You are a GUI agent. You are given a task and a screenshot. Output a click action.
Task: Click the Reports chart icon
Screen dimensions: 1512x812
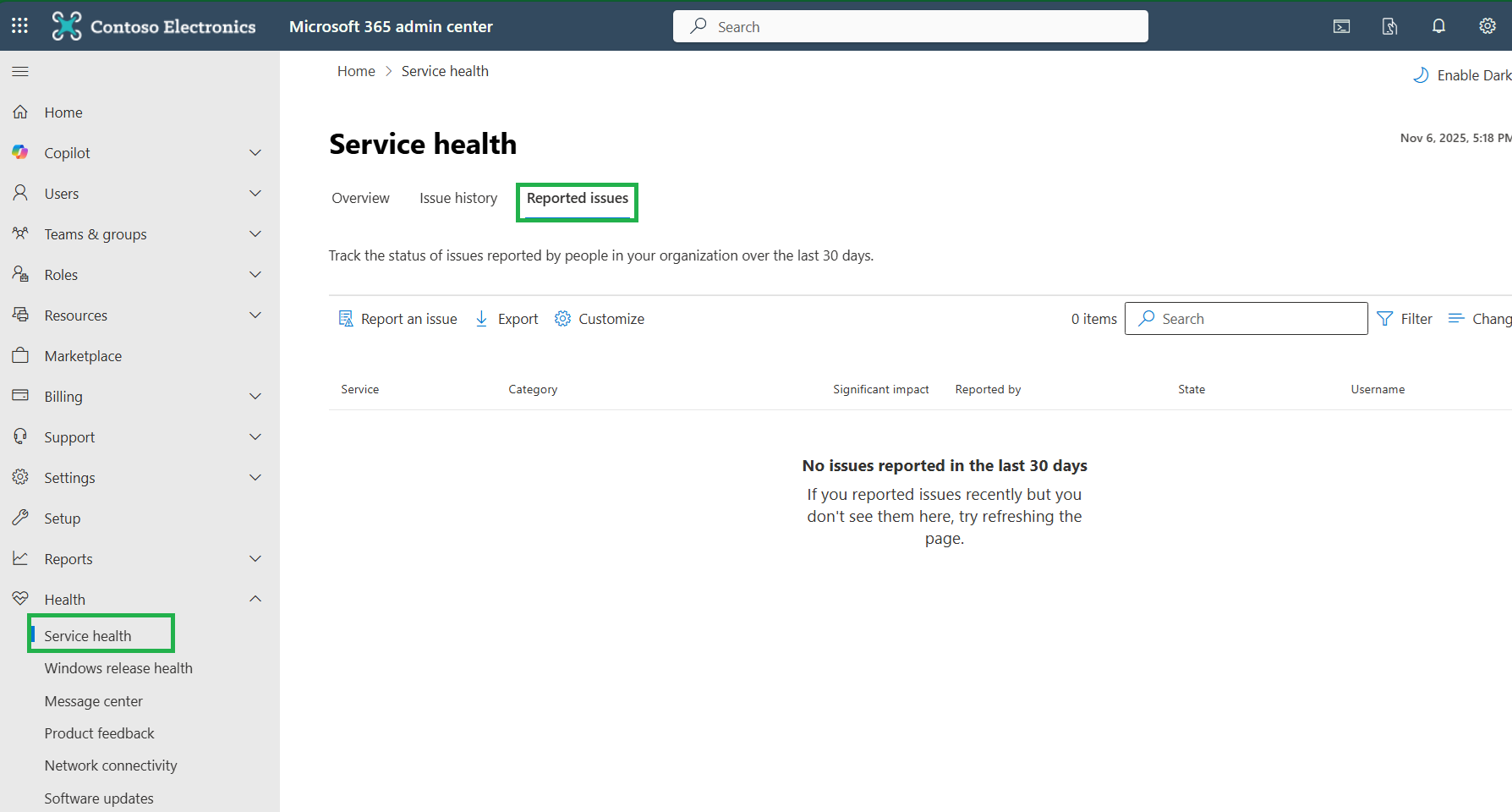tap(20, 558)
